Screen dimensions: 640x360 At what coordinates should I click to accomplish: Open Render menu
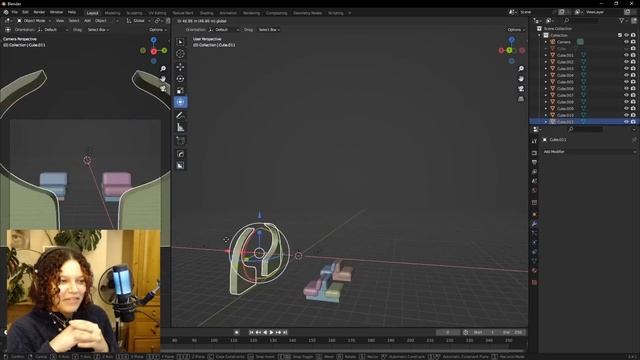click(x=39, y=12)
